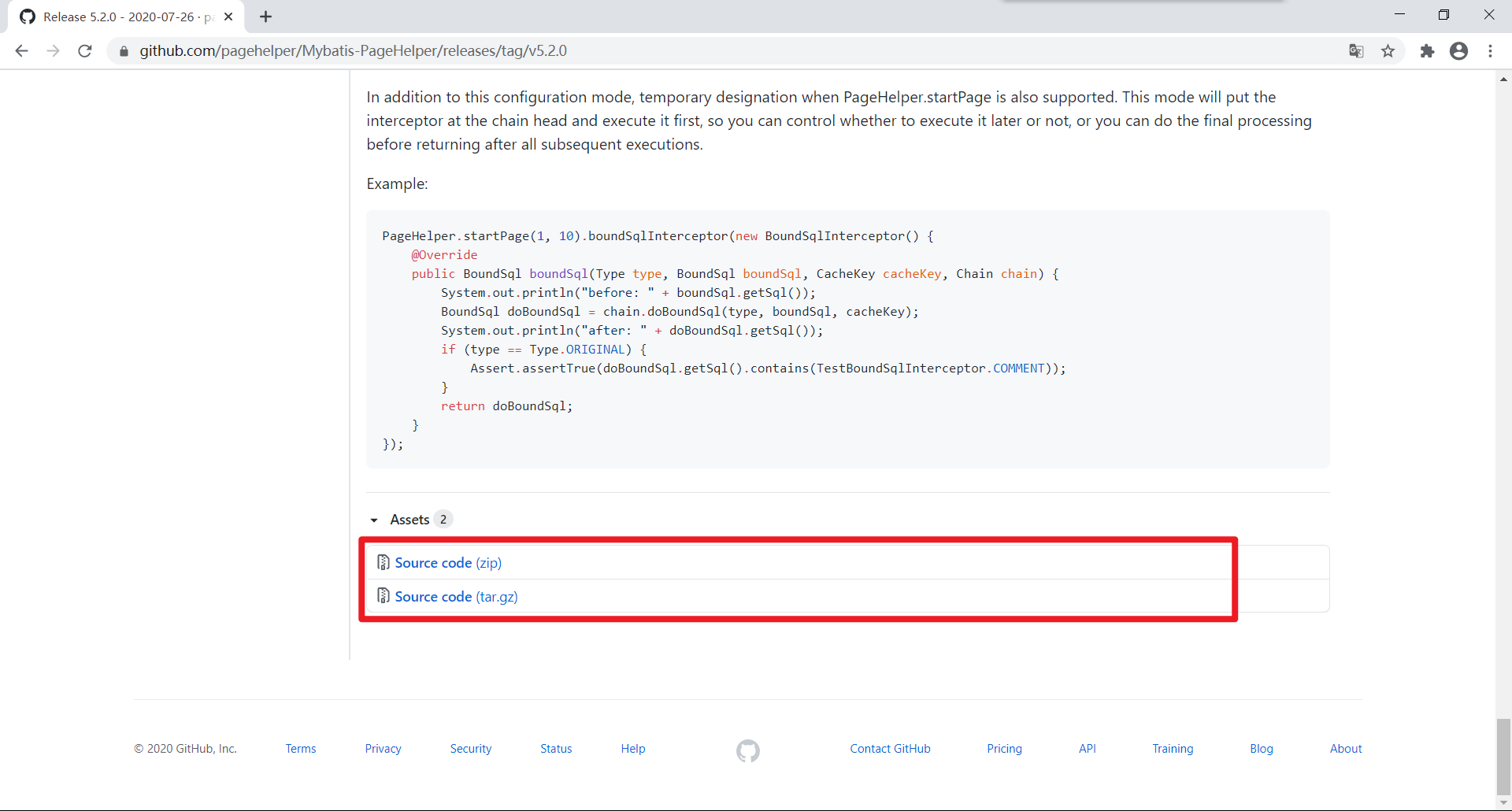Go forward to the next page

[53, 51]
